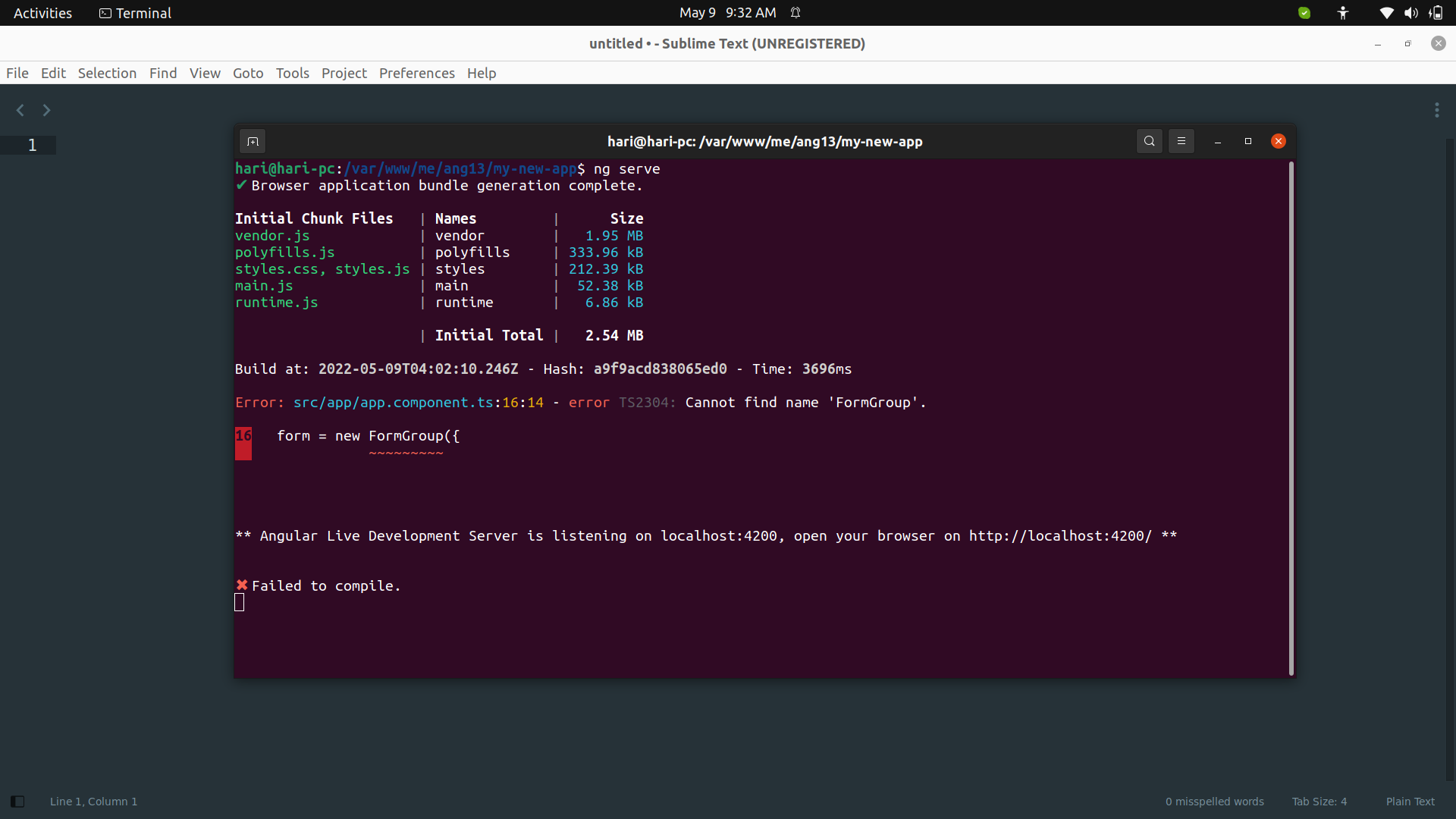Click the green software-update checkmark icon
Image resolution: width=1456 pixels, height=819 pixels.
(x=1304, y=13)
